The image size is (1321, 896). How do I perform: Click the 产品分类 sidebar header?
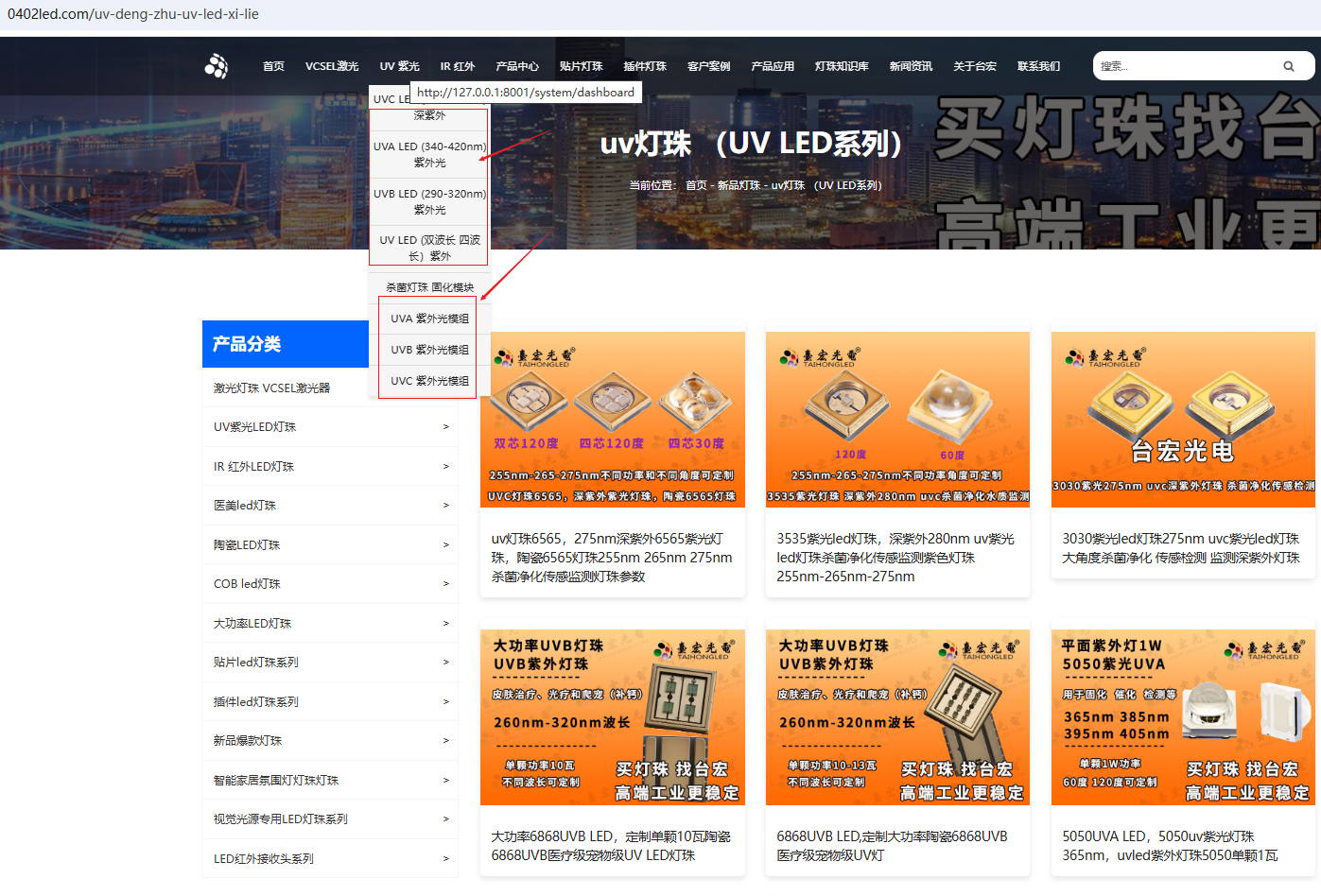pyautogui.click(x=286, y=344)
